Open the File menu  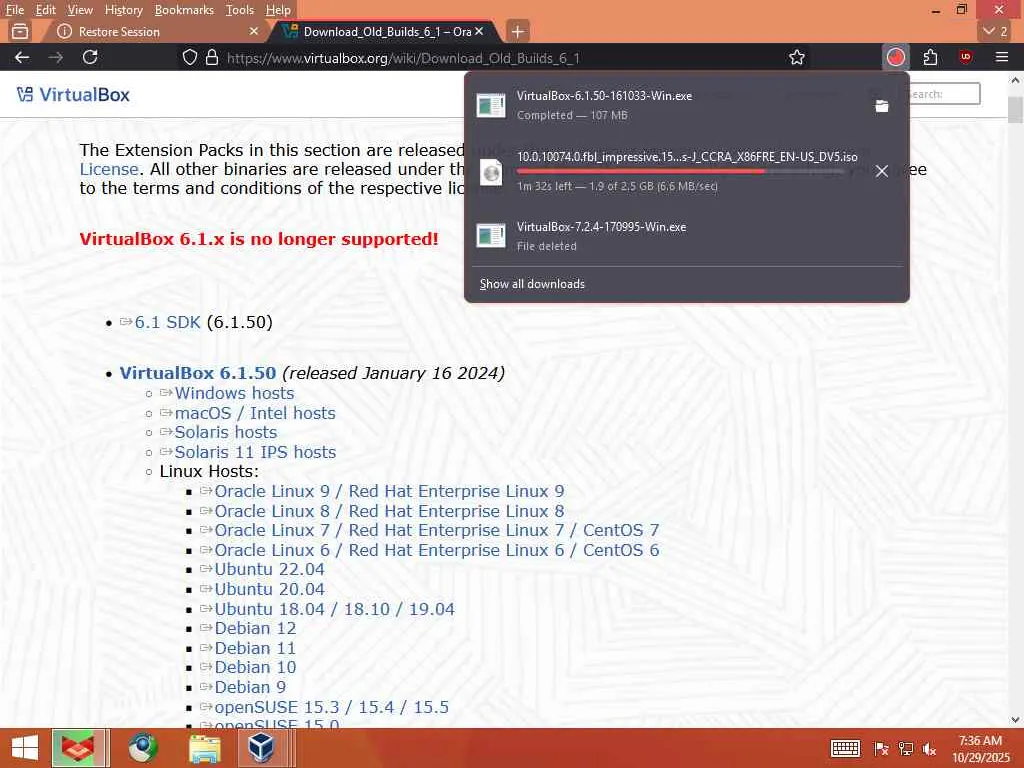click(x=14, y=10)
